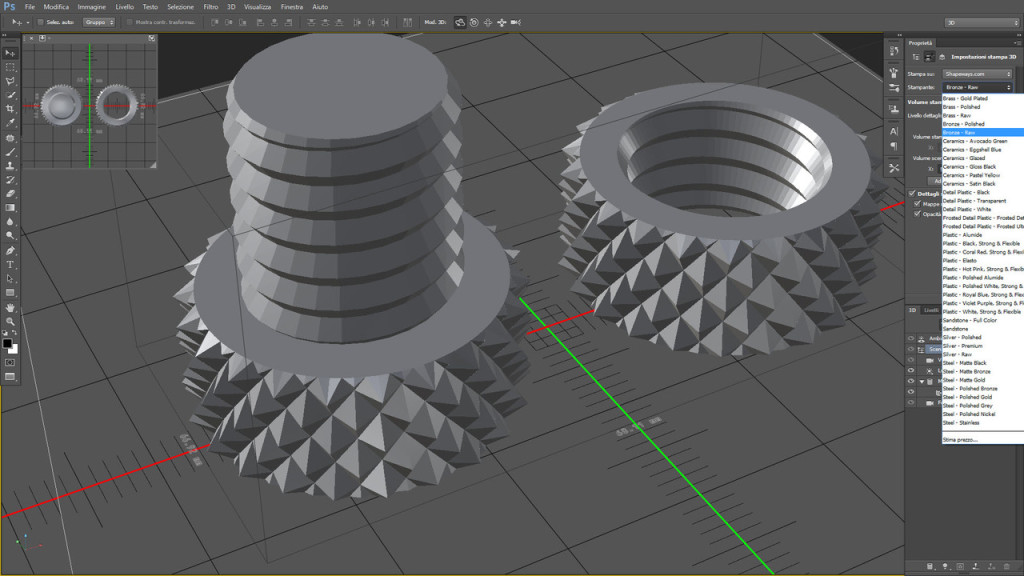Viewport: 1024px width, 576px height.
Task: Choose Silver - Premium from material list
Action: 964,346
